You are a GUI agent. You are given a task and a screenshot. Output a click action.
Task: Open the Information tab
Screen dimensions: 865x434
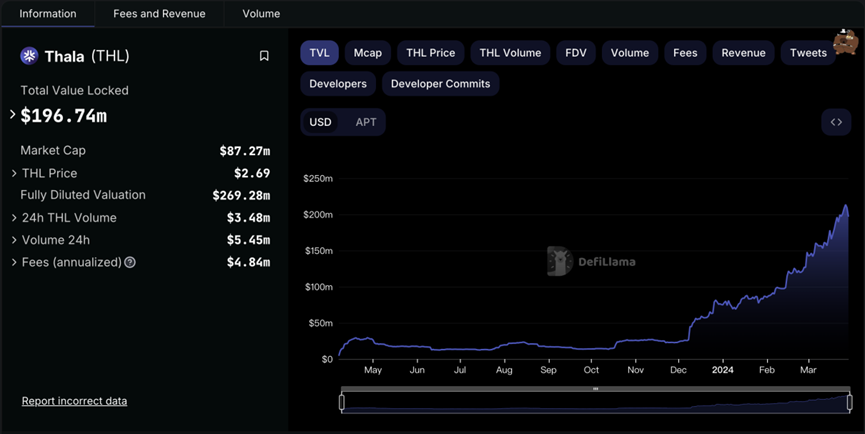pos(48,14)
